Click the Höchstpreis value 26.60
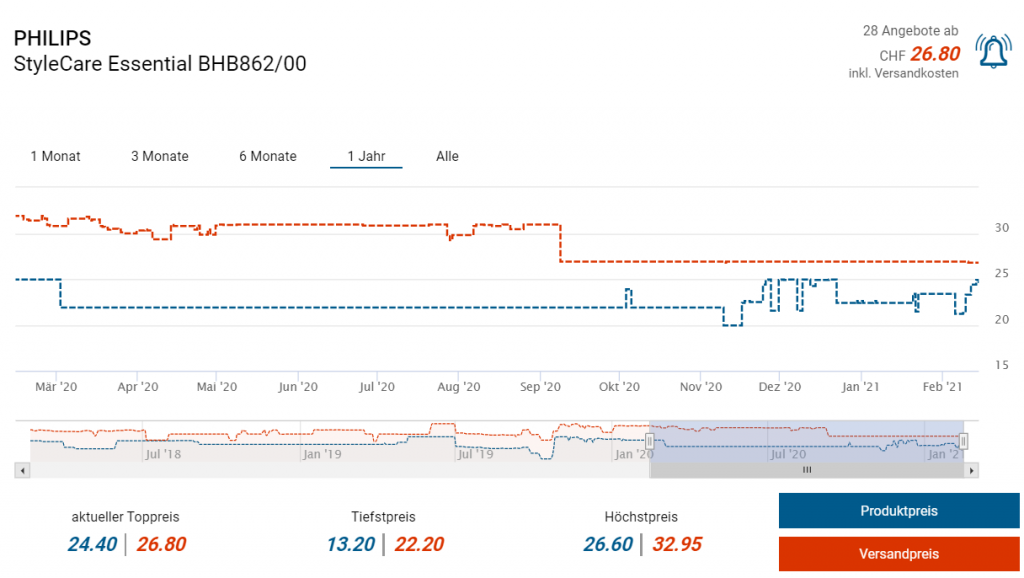1024x578 pixels. (608, 544)
